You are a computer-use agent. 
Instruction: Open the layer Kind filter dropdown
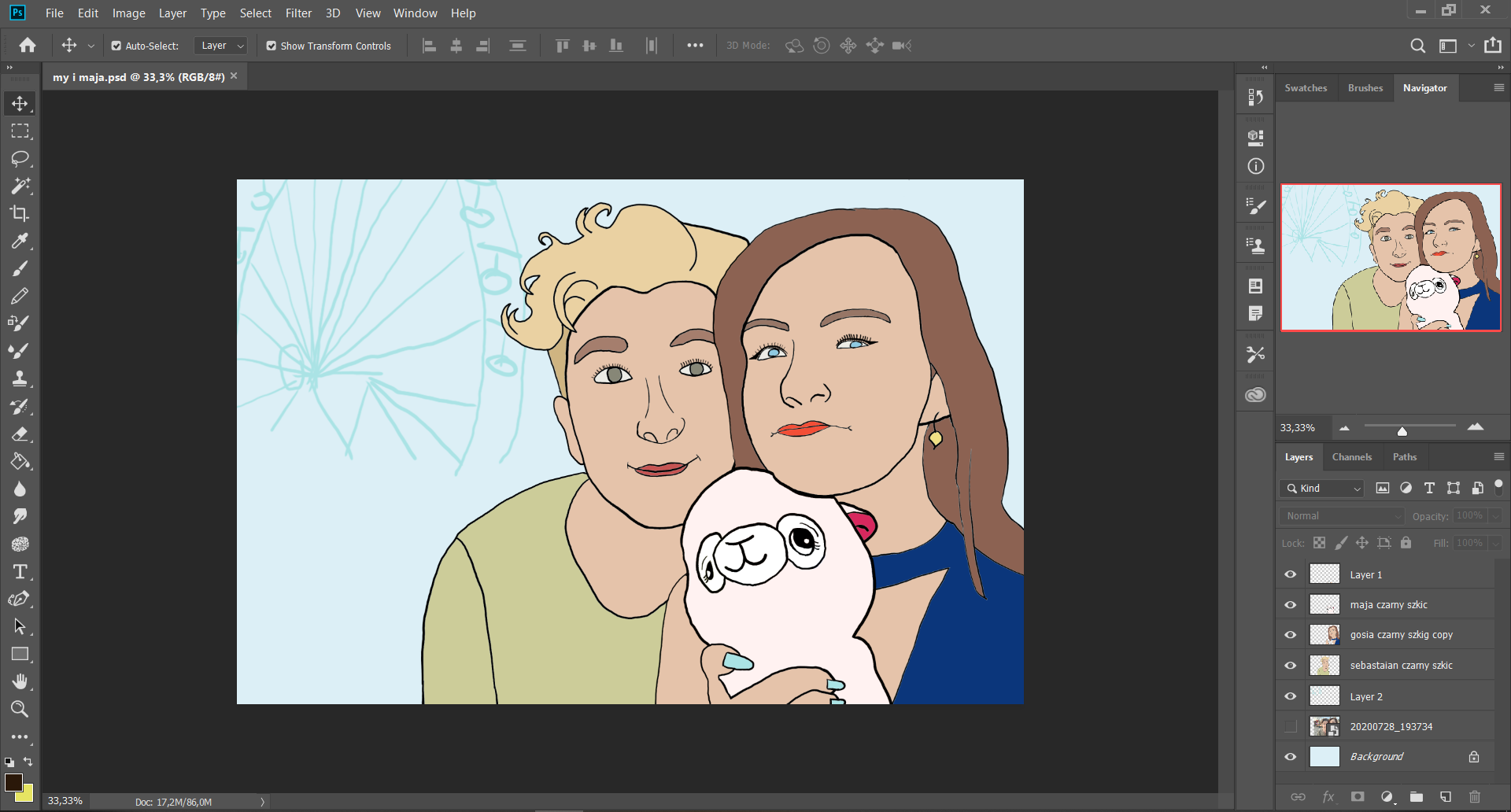[1321, 489]
